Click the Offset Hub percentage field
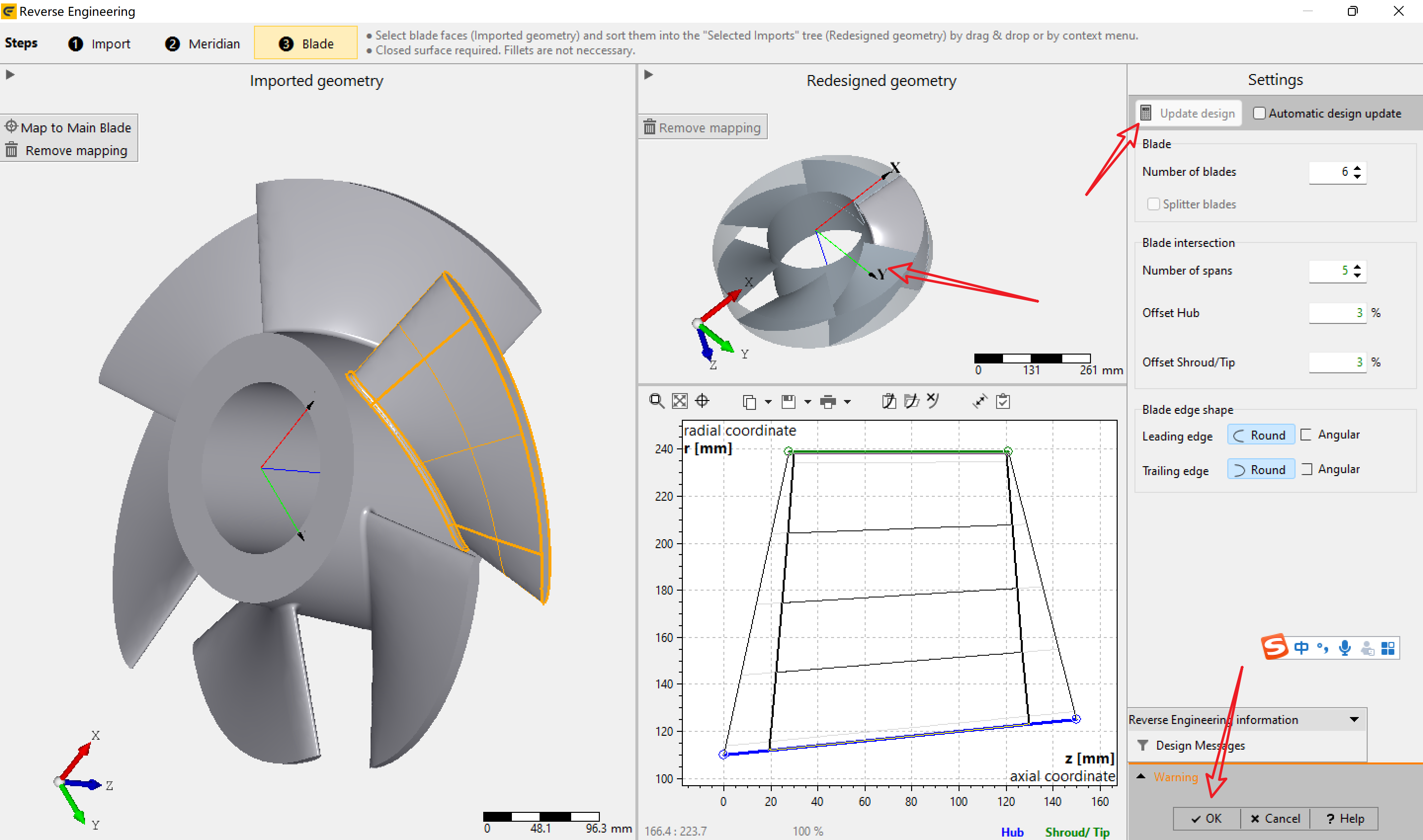Screen dimensions: 1423x840 pyautogui.click(x=1338, y=313)
